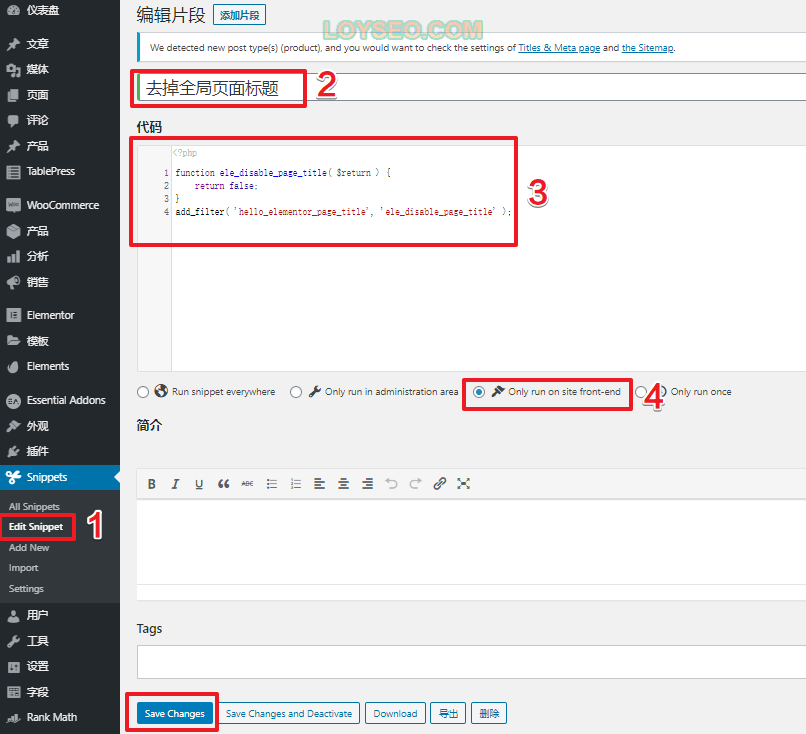The image size is (806, 734).
Task: Create a bulleted list
Action: tap(272, 484)
